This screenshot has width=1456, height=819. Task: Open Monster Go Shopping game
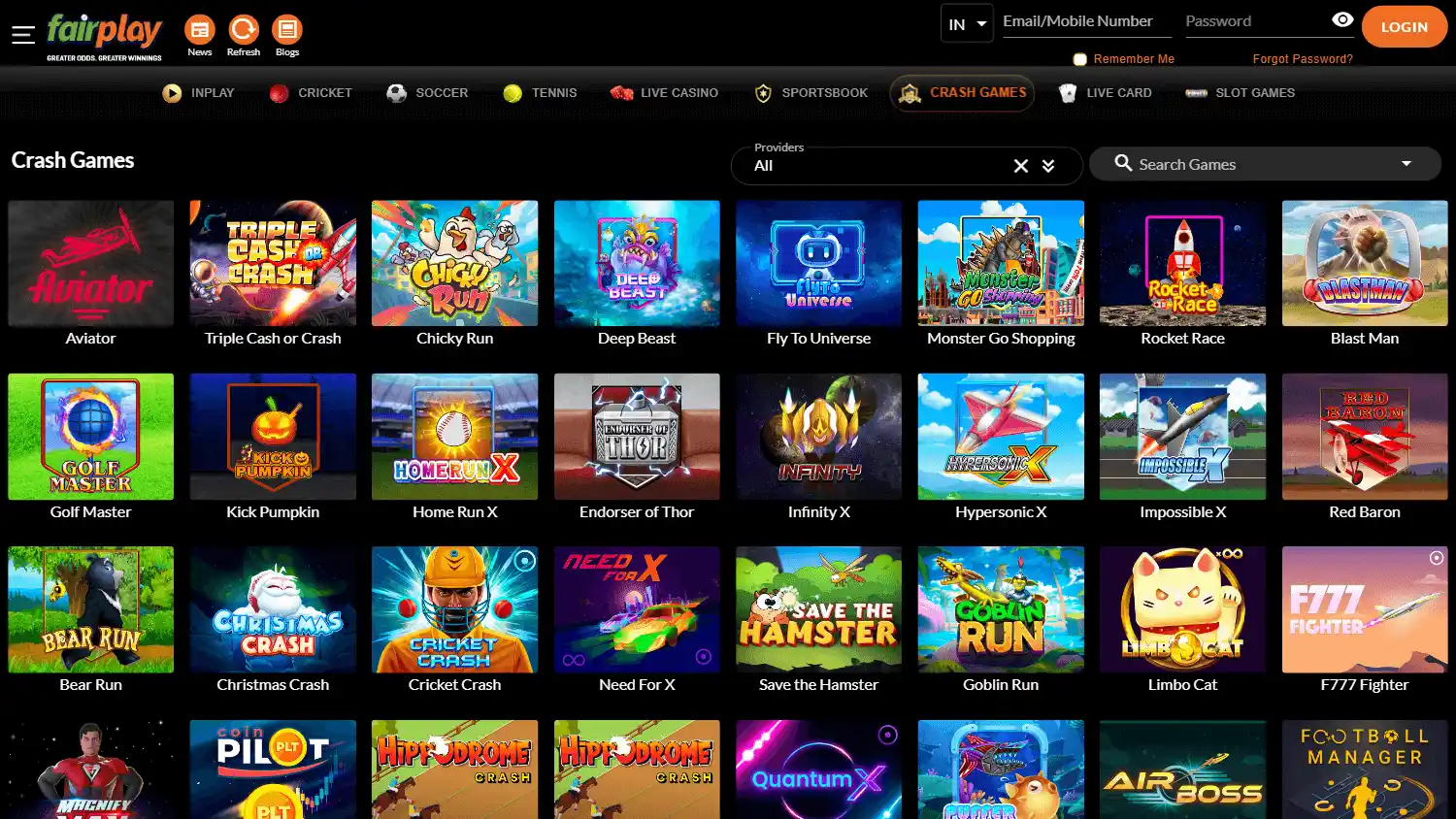coord(1001,263)
